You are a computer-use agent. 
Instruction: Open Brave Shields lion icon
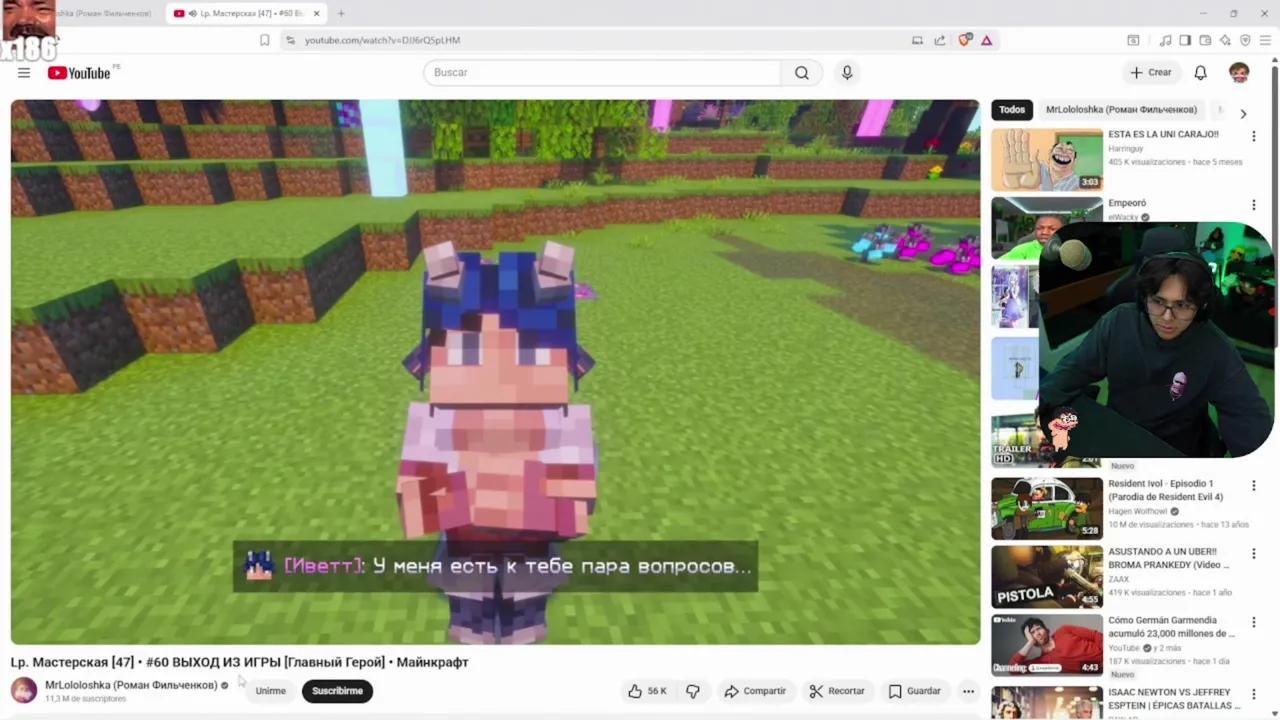965,40
